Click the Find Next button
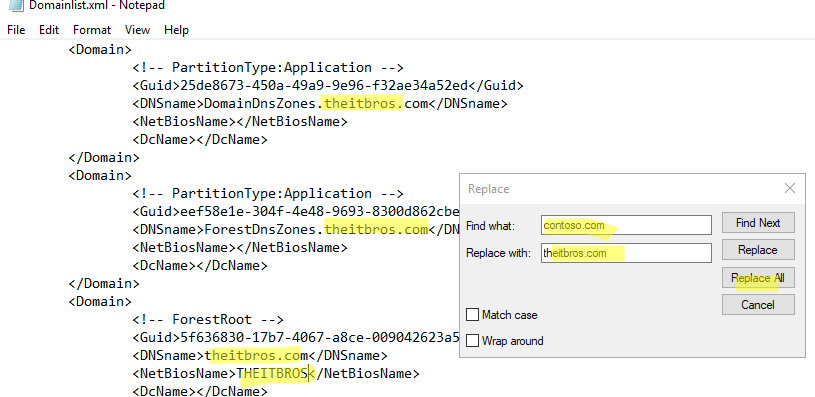 point(758,223)
